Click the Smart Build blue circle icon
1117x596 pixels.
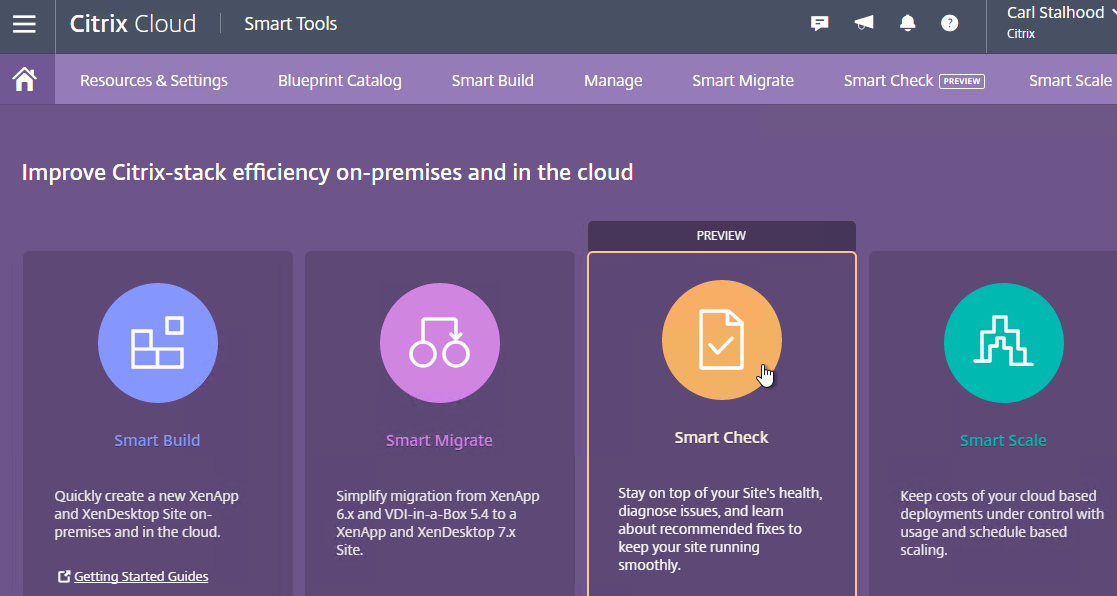pyautogui.click(x=157, y=343)
